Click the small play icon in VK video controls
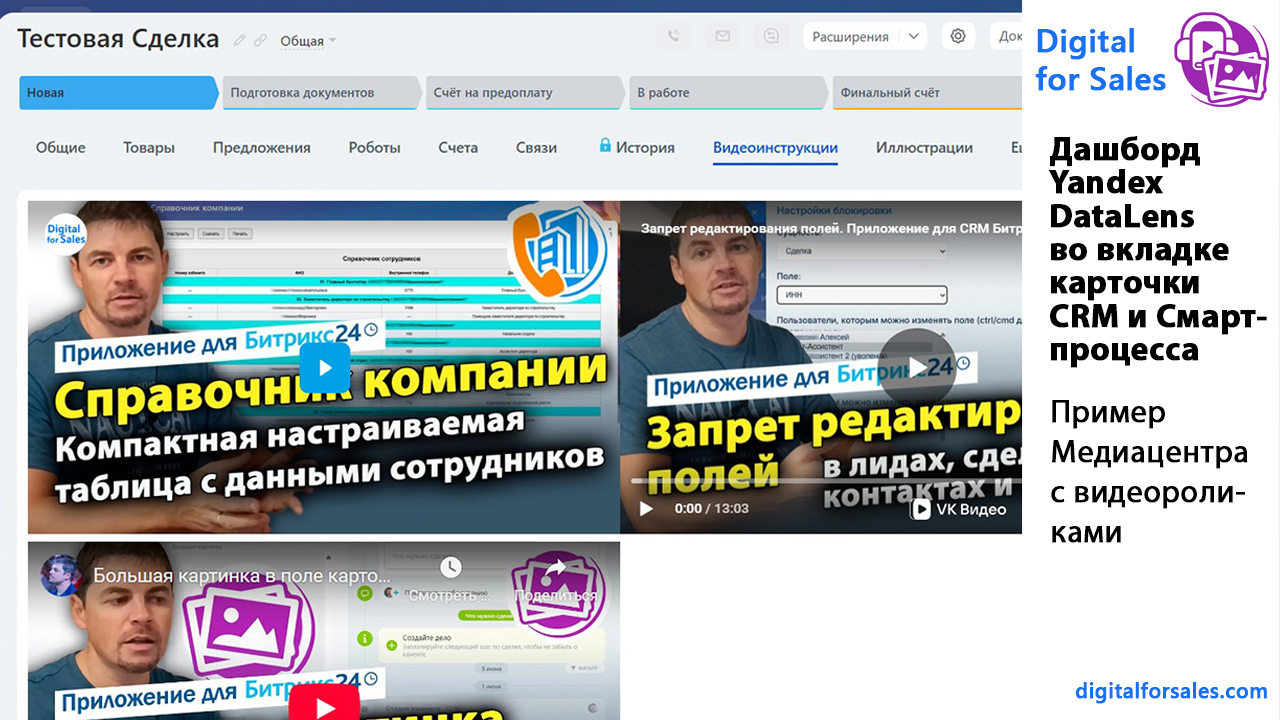The height and width of the screenshot is (720, 1280). pos(646,509)
